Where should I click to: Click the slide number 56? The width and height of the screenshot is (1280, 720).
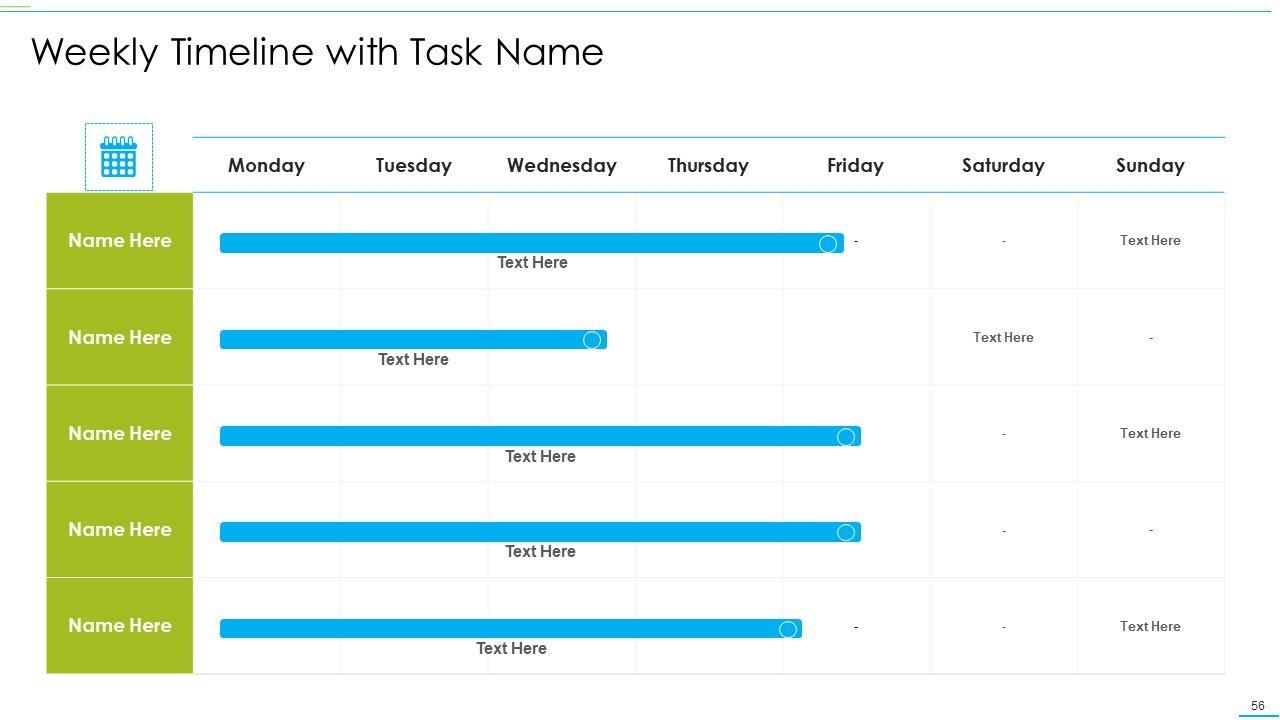point(1257,706)
